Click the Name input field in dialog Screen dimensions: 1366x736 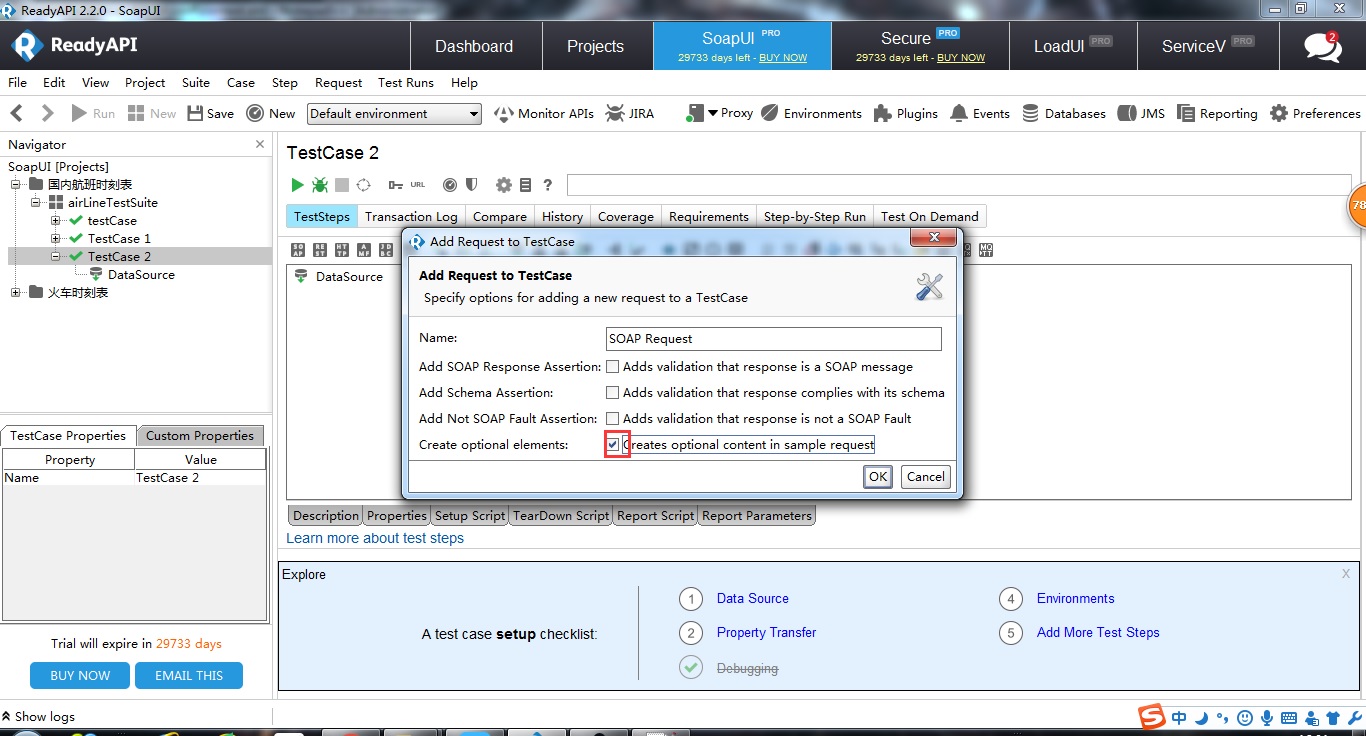click(774, 339)
